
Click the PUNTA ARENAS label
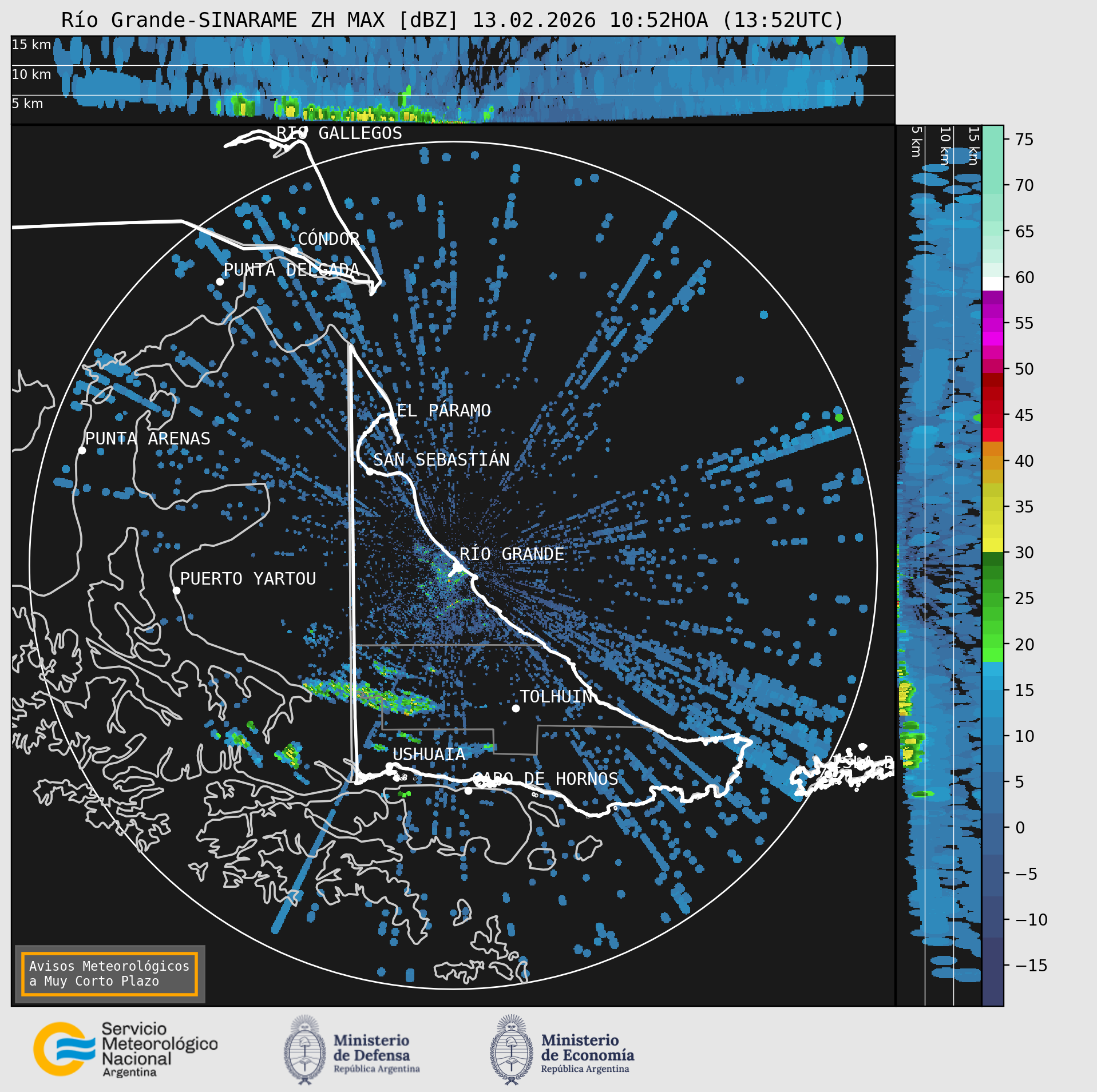point(148,439)
